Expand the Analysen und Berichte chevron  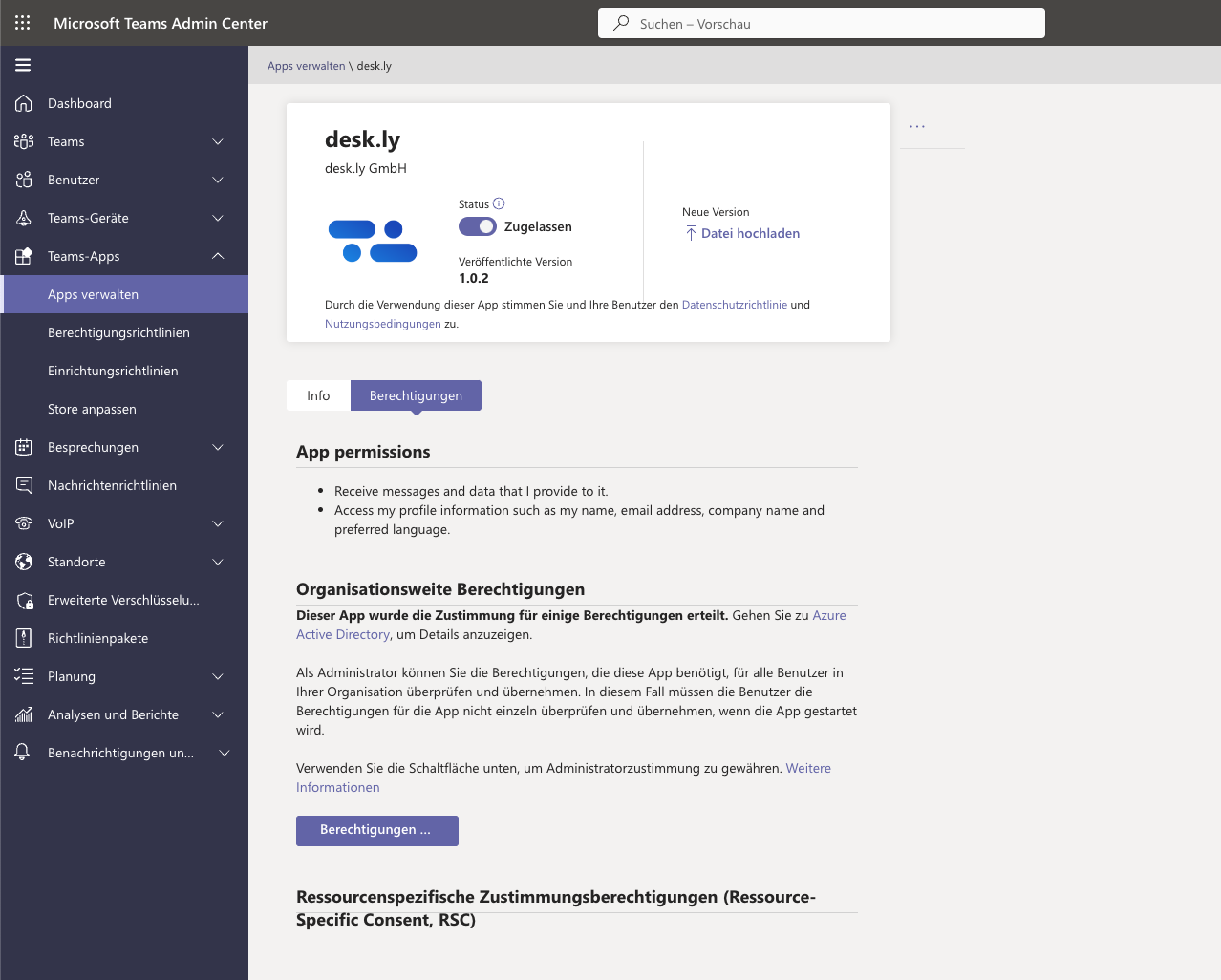tap(218, 714)
